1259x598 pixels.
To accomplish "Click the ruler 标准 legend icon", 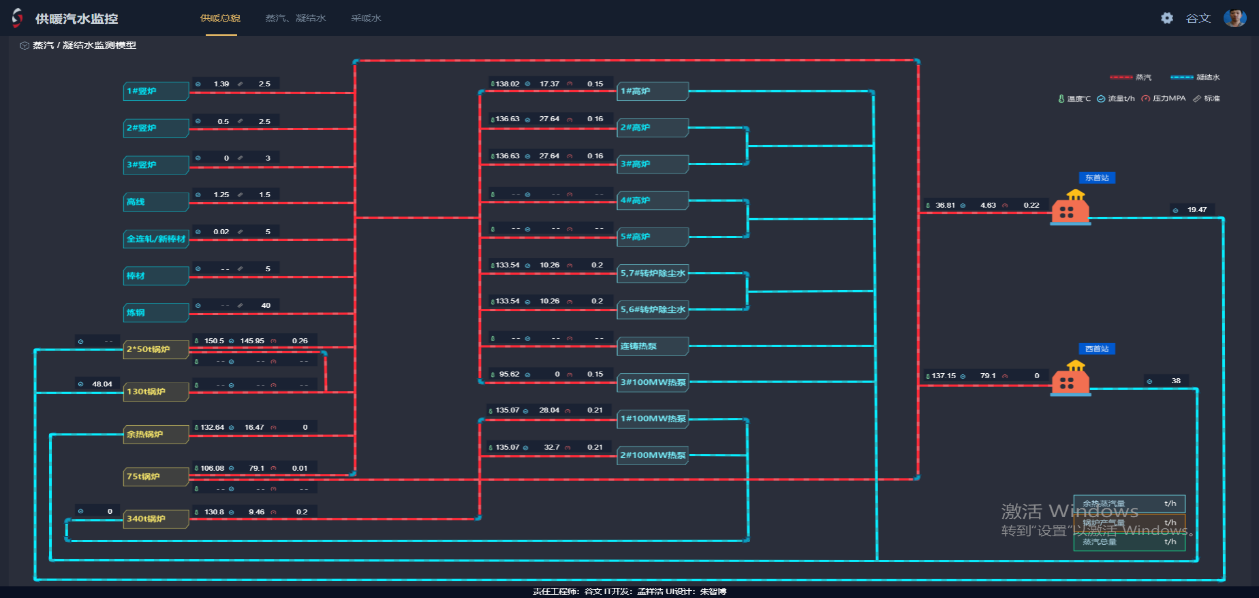I will [1198, 99].
